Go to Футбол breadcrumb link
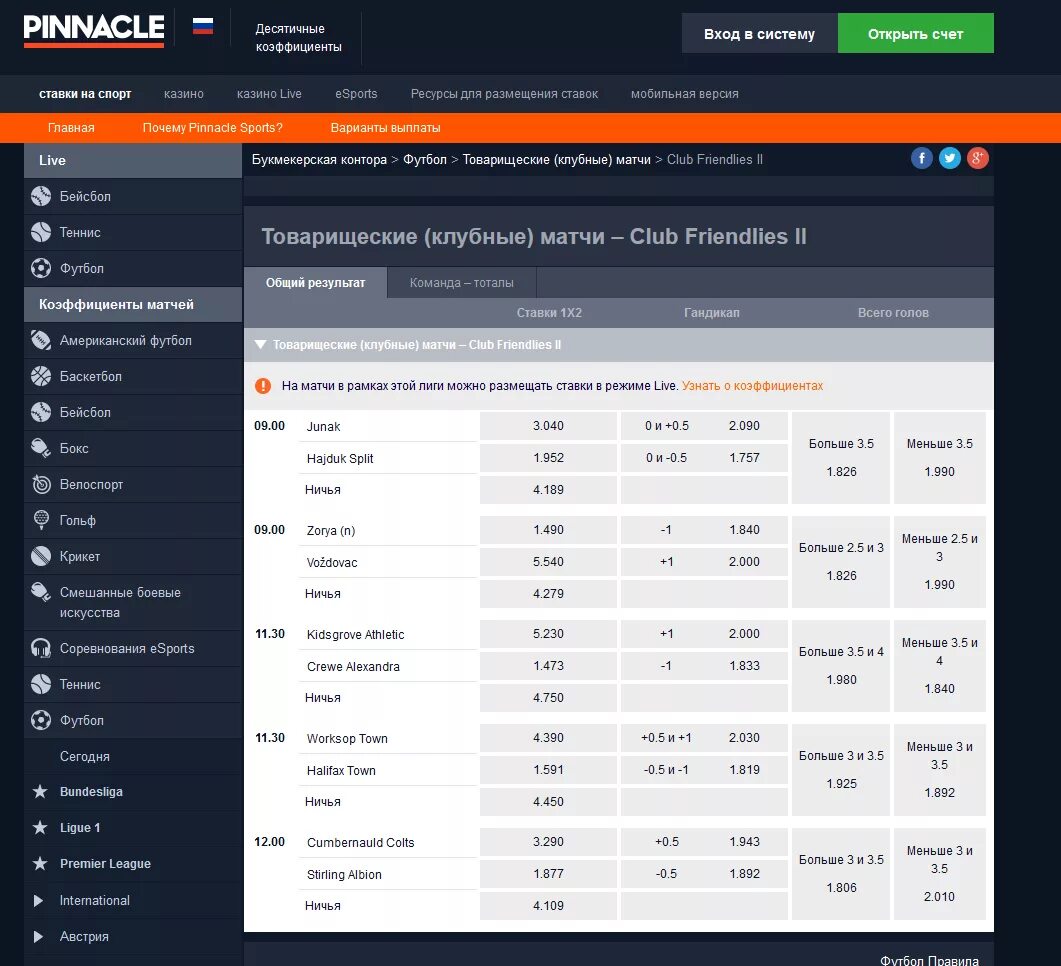Viewport: 1061px width, 966px height. (425, 160)
